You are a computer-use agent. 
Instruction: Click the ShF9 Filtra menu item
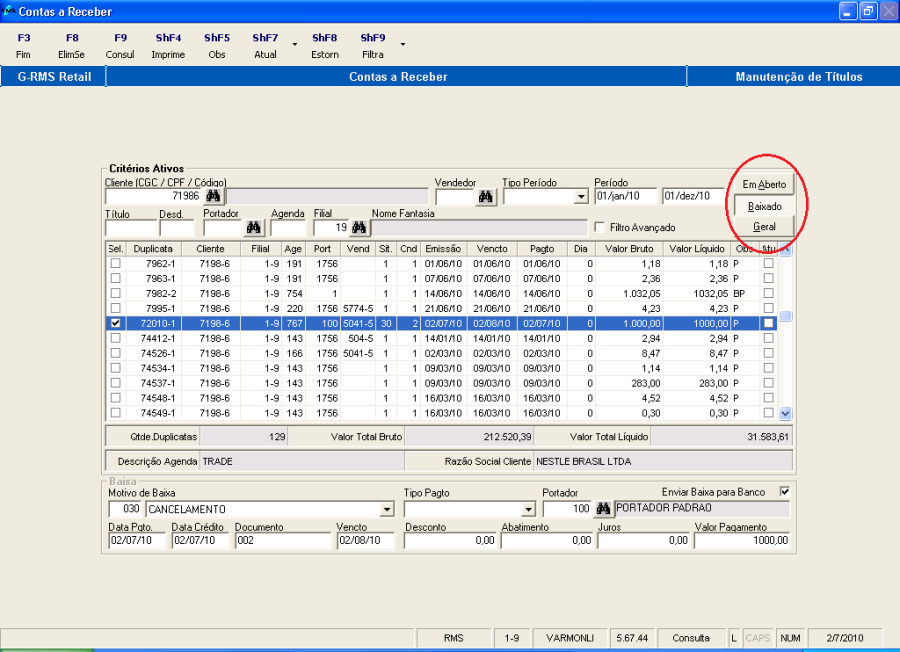coord(372,46)
